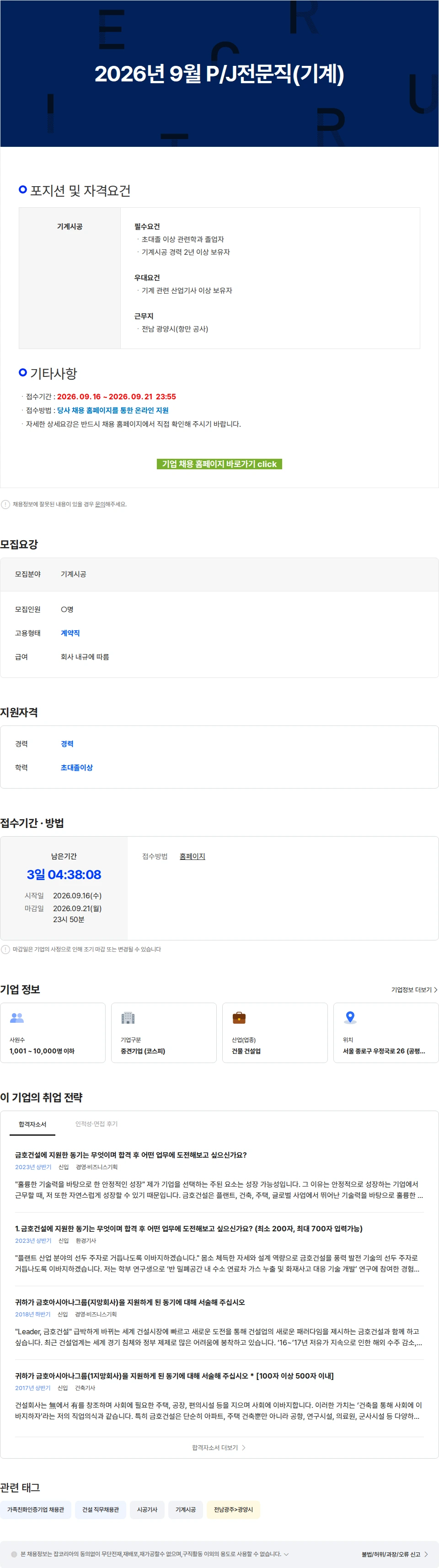Click the map pin icon on 위치 card
The width and height of the screenshot is (439, 1568).
click(x=350, y=1017)
